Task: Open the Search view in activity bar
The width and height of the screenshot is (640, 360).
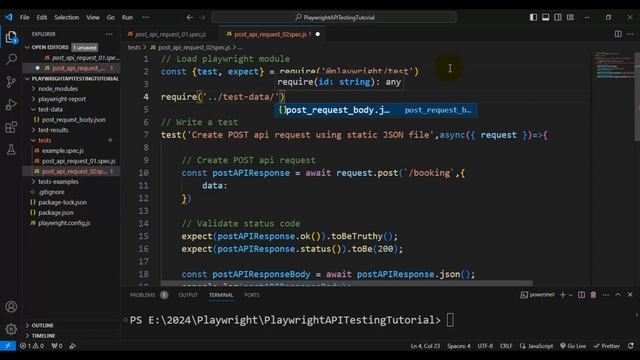Action: (x=11, y=59)
